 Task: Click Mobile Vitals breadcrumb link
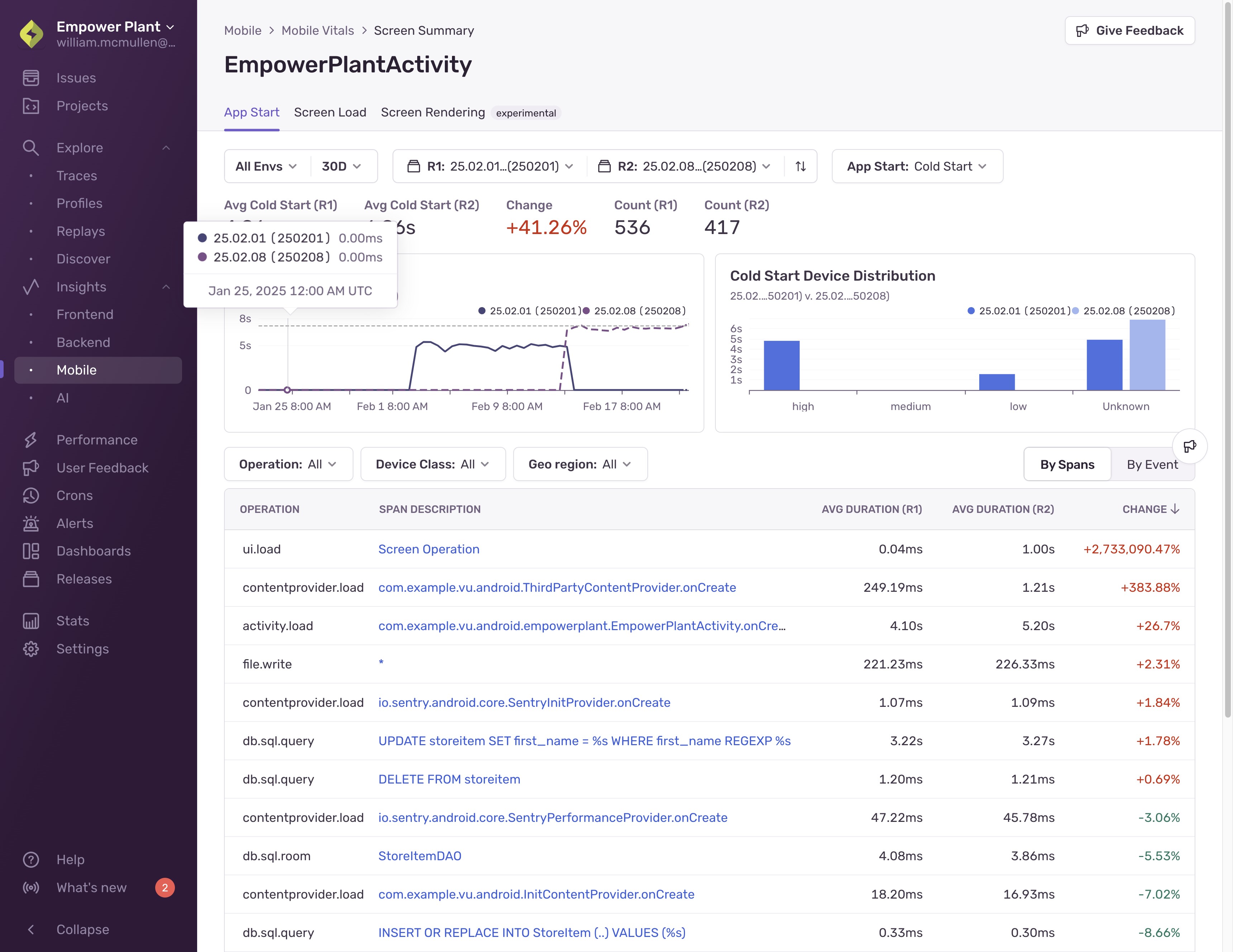(x=318, y=30)
